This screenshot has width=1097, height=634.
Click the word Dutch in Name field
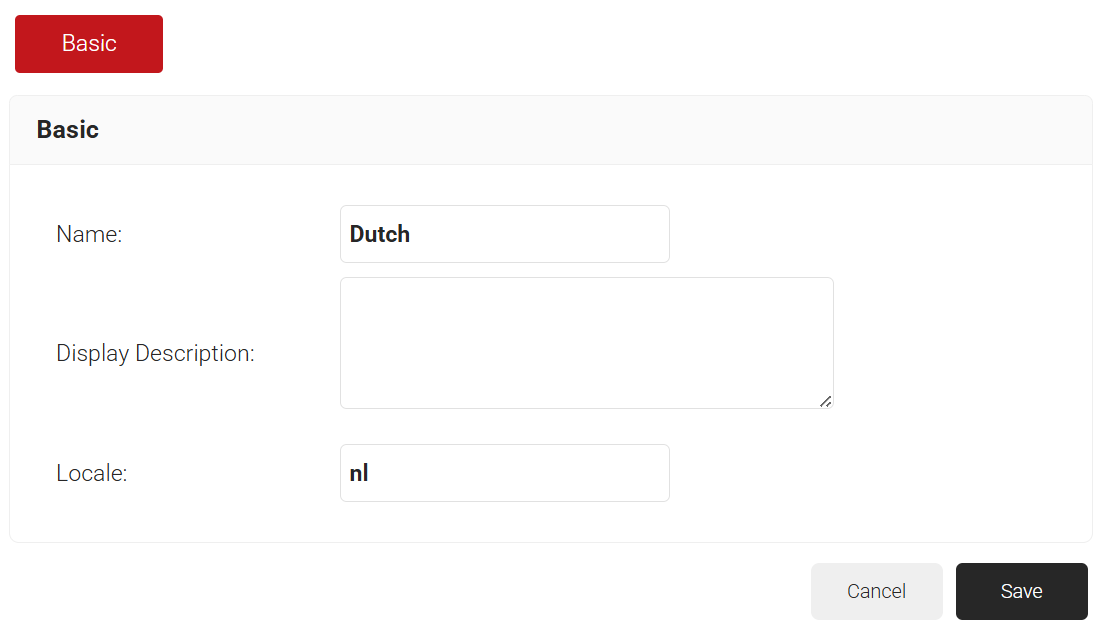[x=380, y=234]
